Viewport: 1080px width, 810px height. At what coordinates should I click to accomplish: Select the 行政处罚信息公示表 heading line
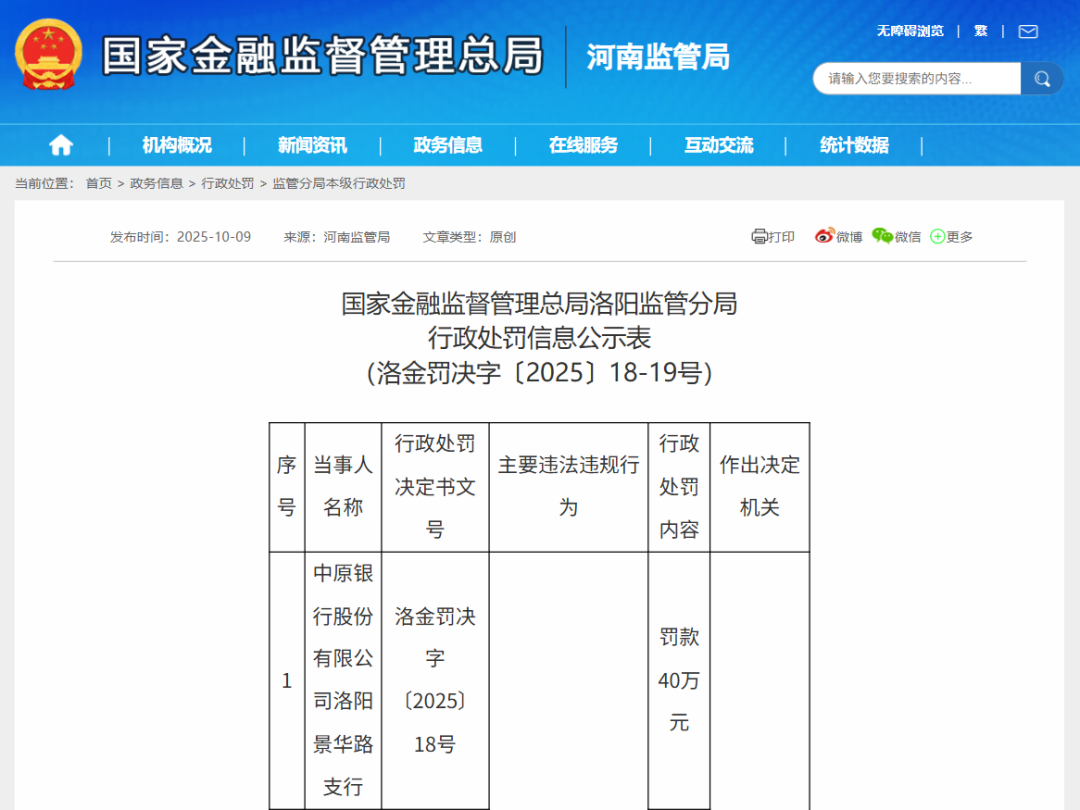pos(539,338)
